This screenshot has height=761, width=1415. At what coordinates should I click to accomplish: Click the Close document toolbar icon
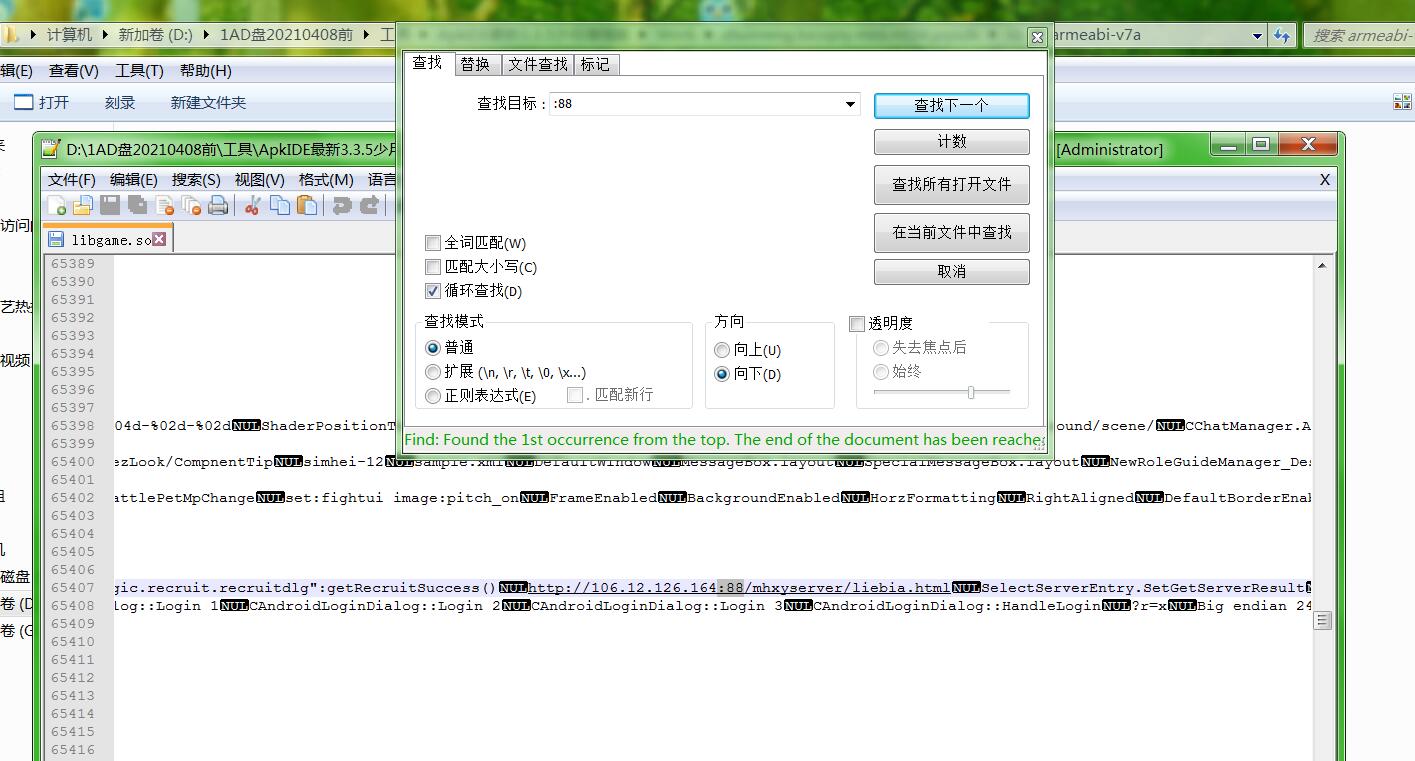click(164, 206)
